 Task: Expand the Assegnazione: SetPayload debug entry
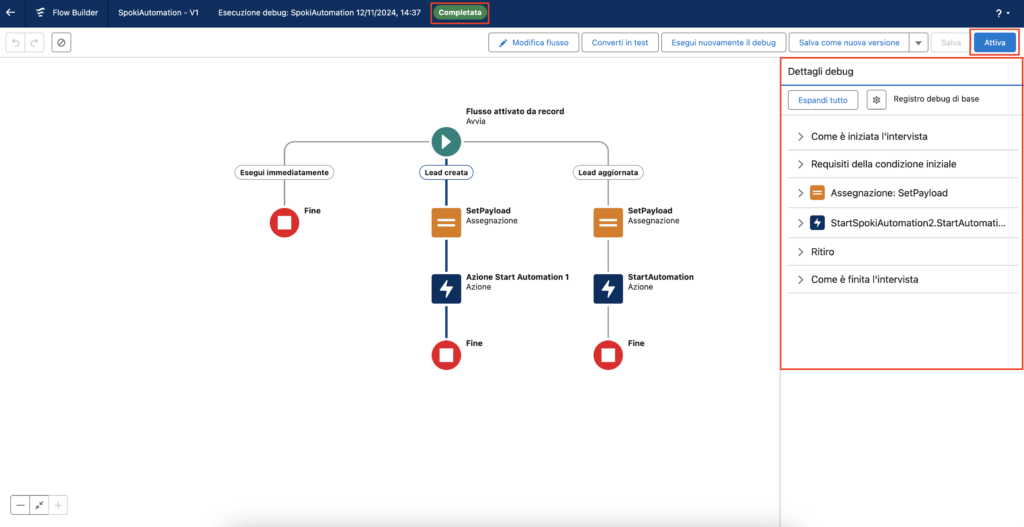click(x=800, y=193)
